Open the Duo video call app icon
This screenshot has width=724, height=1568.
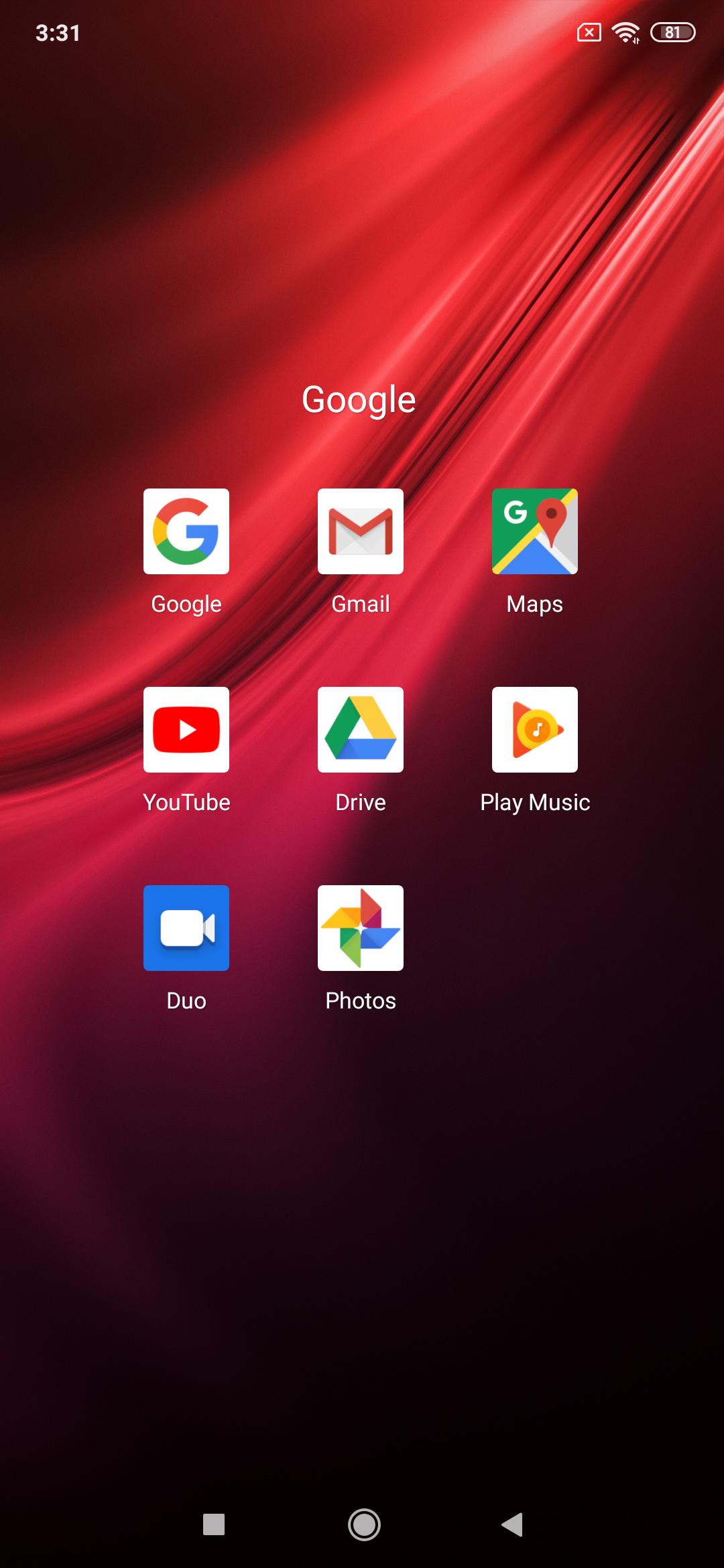tap(186, 928)
